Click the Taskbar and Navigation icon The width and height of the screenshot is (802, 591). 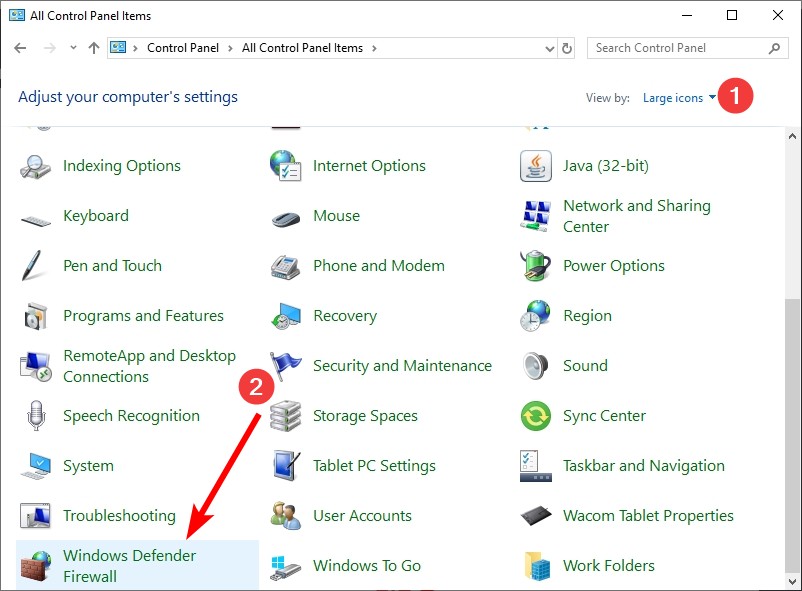click(536, 466)
